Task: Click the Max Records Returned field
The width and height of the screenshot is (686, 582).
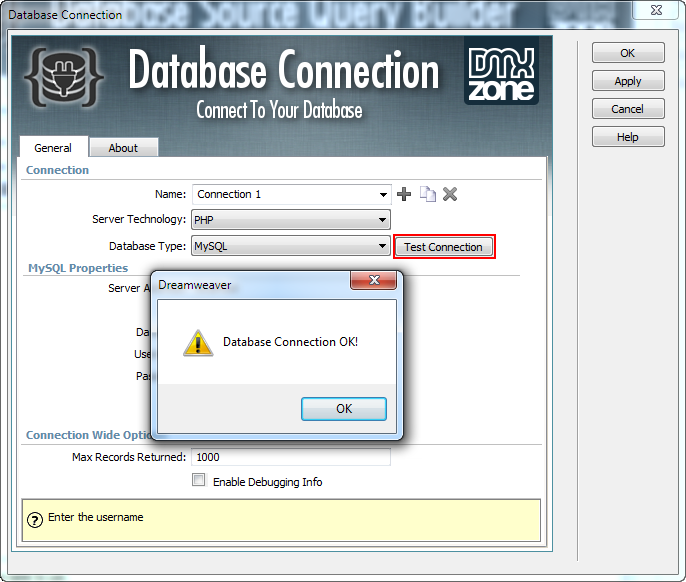Action: (291, 457)
